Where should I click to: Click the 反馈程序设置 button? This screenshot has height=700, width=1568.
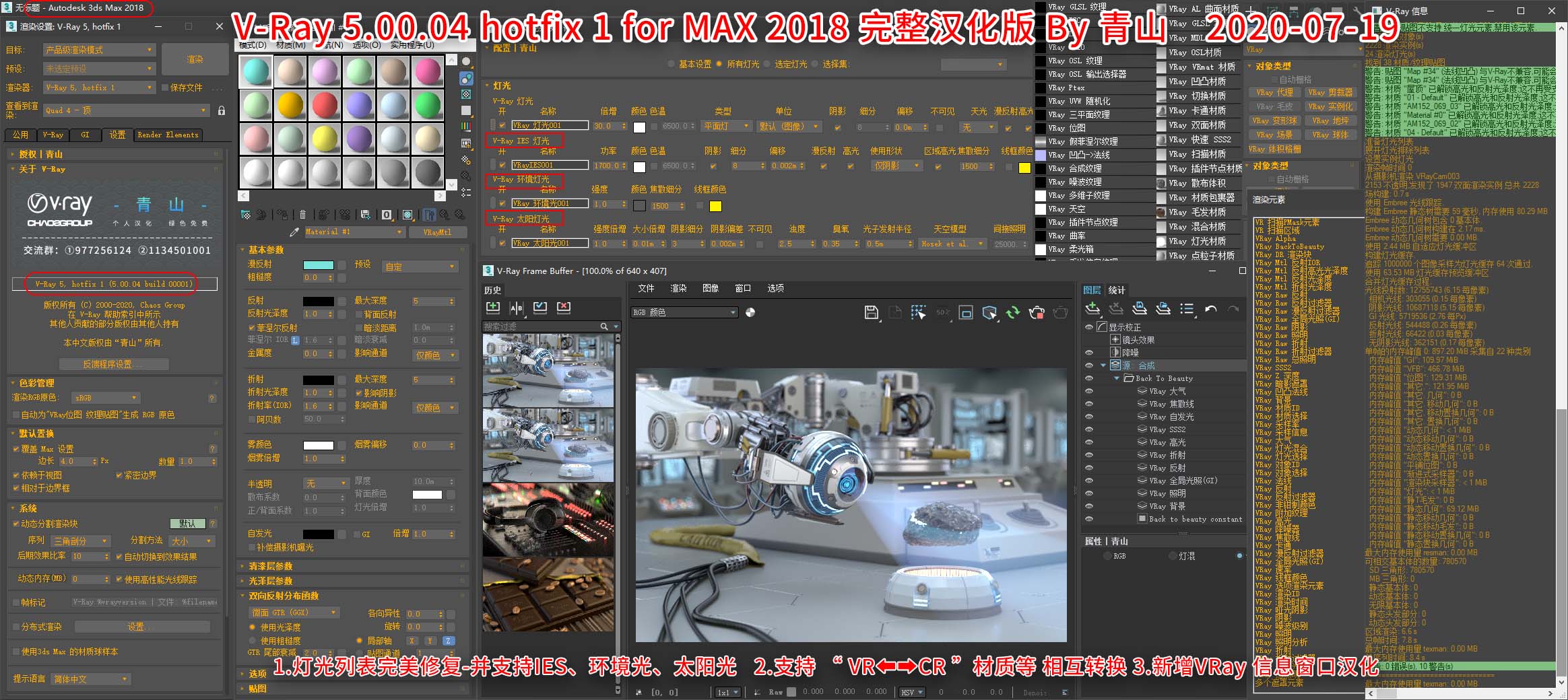coord(112,364)
